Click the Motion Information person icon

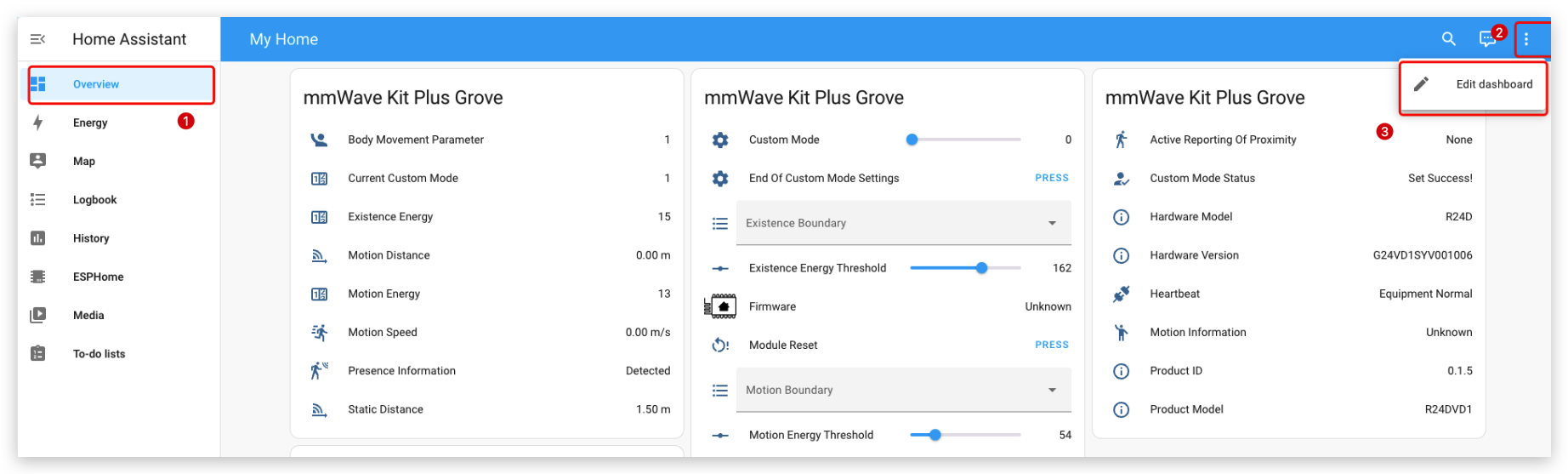pos(1122,332)
